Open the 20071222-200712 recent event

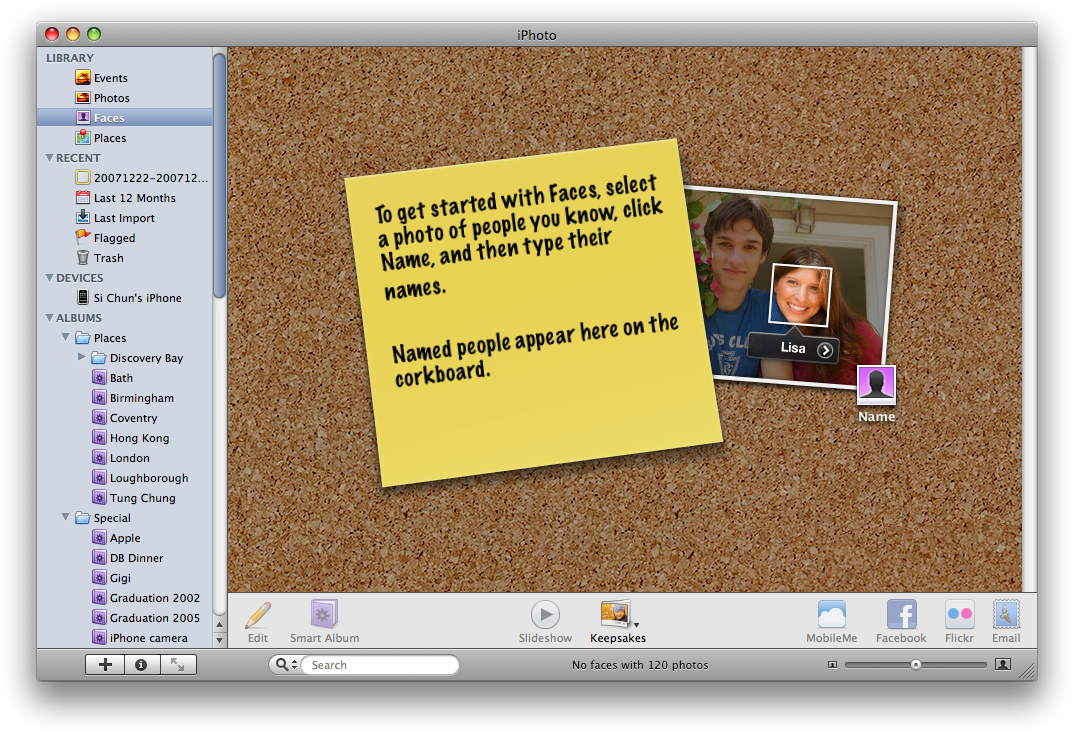[125, 178]
